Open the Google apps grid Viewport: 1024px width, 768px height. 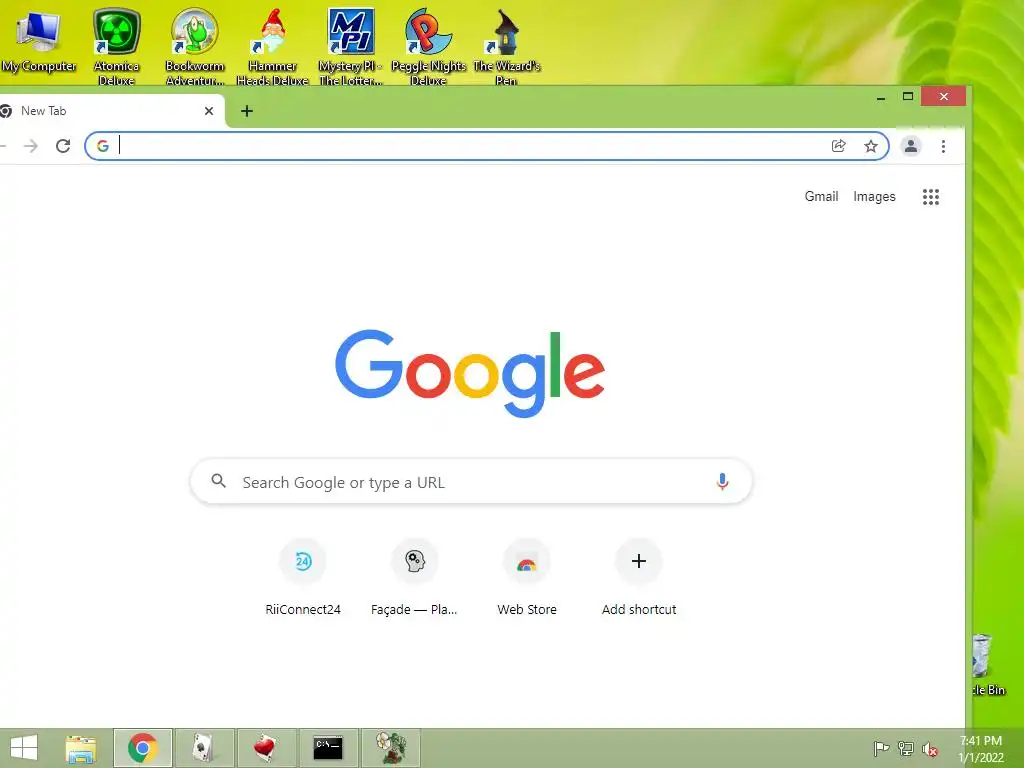[931, 197]
